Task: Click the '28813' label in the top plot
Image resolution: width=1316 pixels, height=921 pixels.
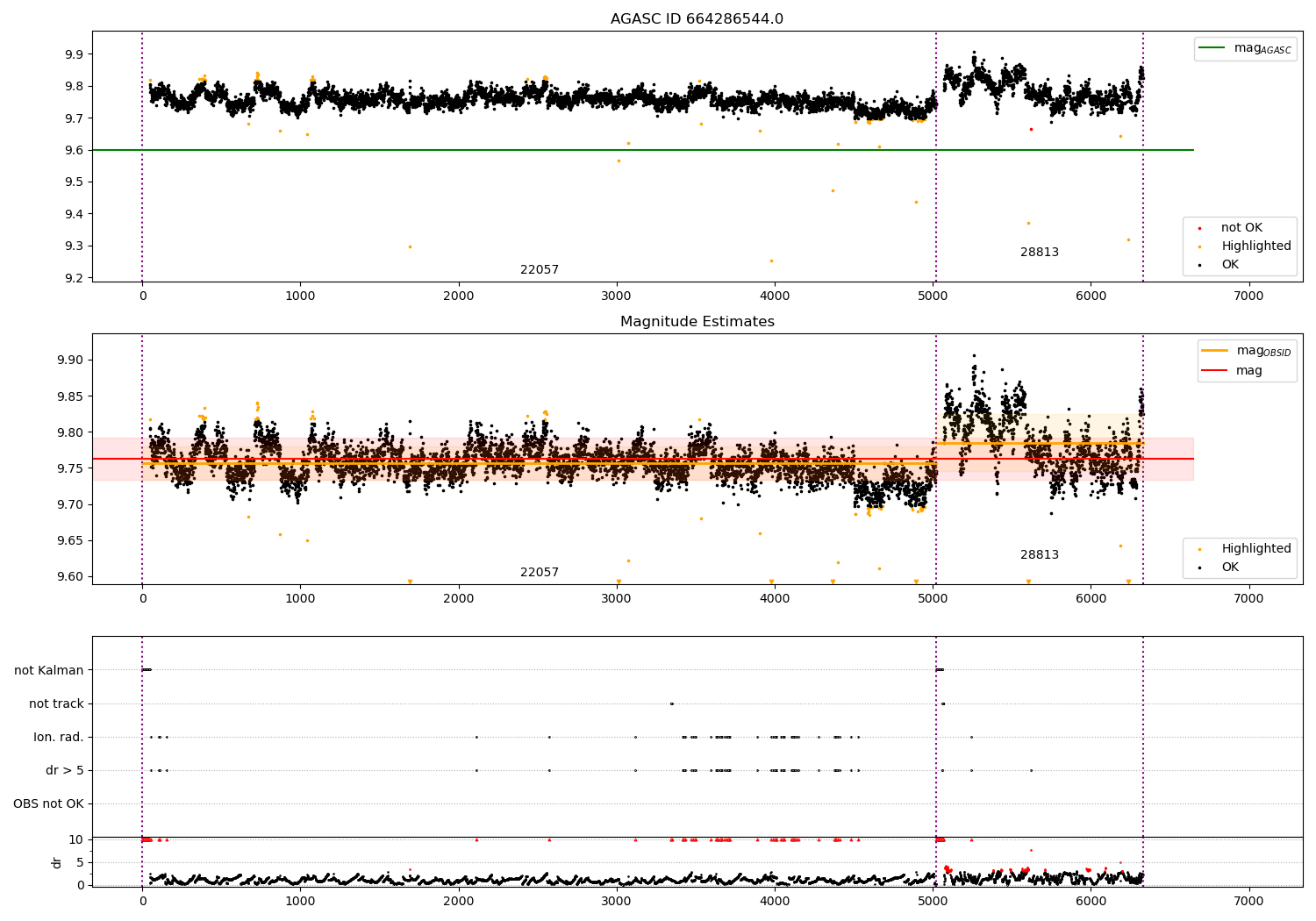Action: (x=1040, y=253)
